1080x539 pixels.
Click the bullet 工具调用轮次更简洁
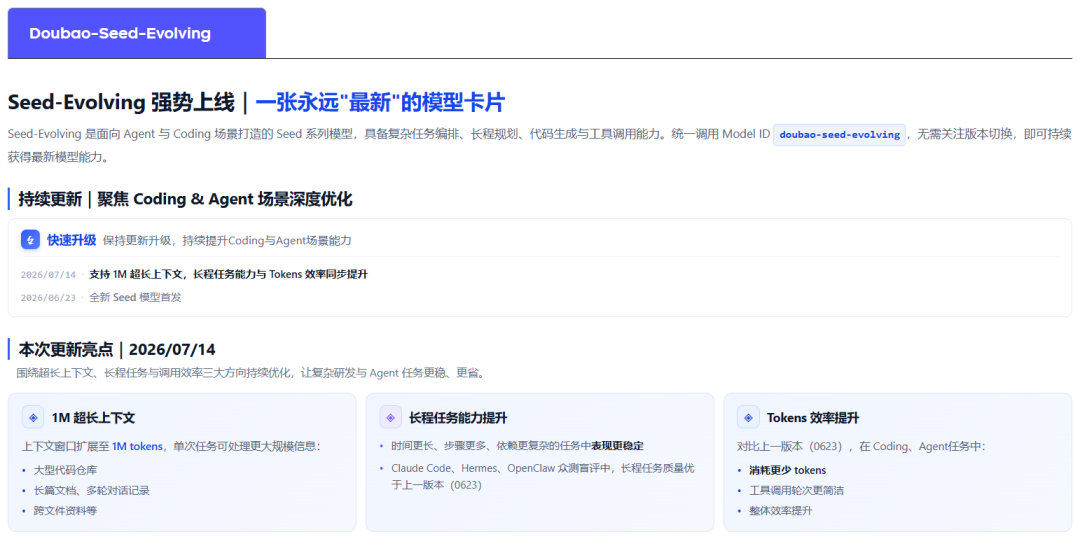click(x=796, y=490)
